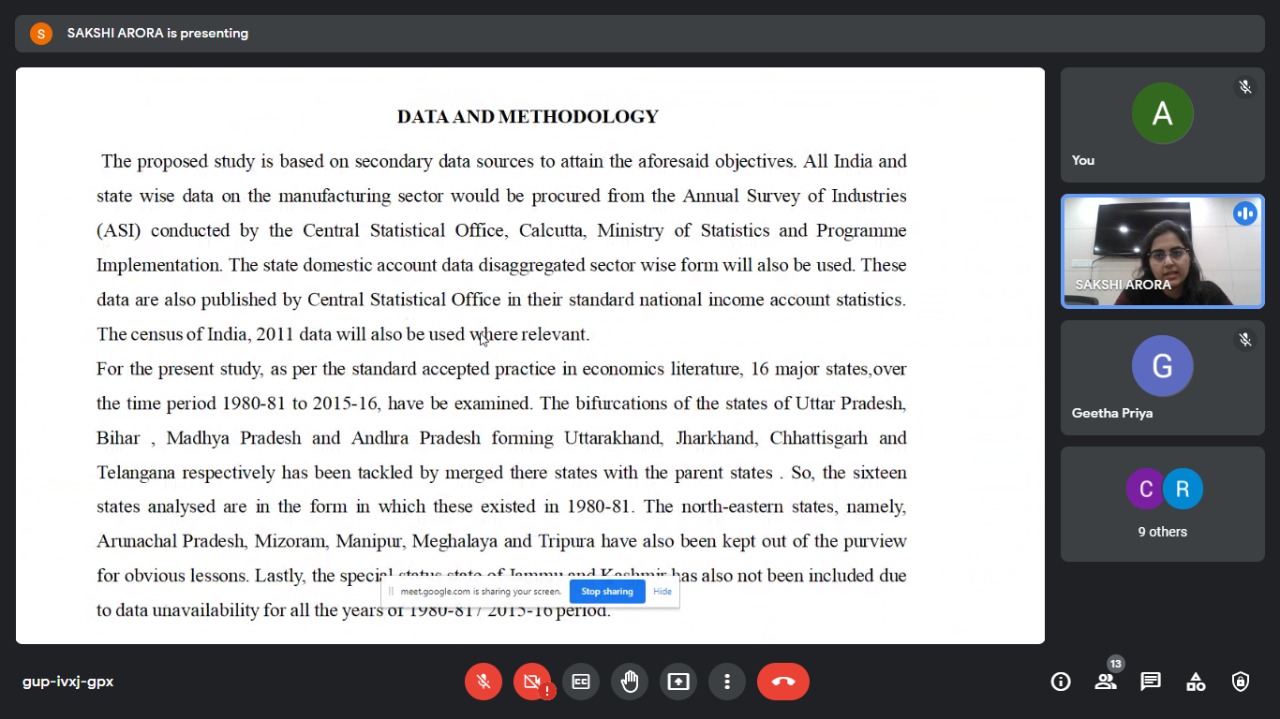Click the meeting code gup-ivxj-gpx
Image resolution: width=1280 pixels, height=719 pixels.
click(68, 682)
